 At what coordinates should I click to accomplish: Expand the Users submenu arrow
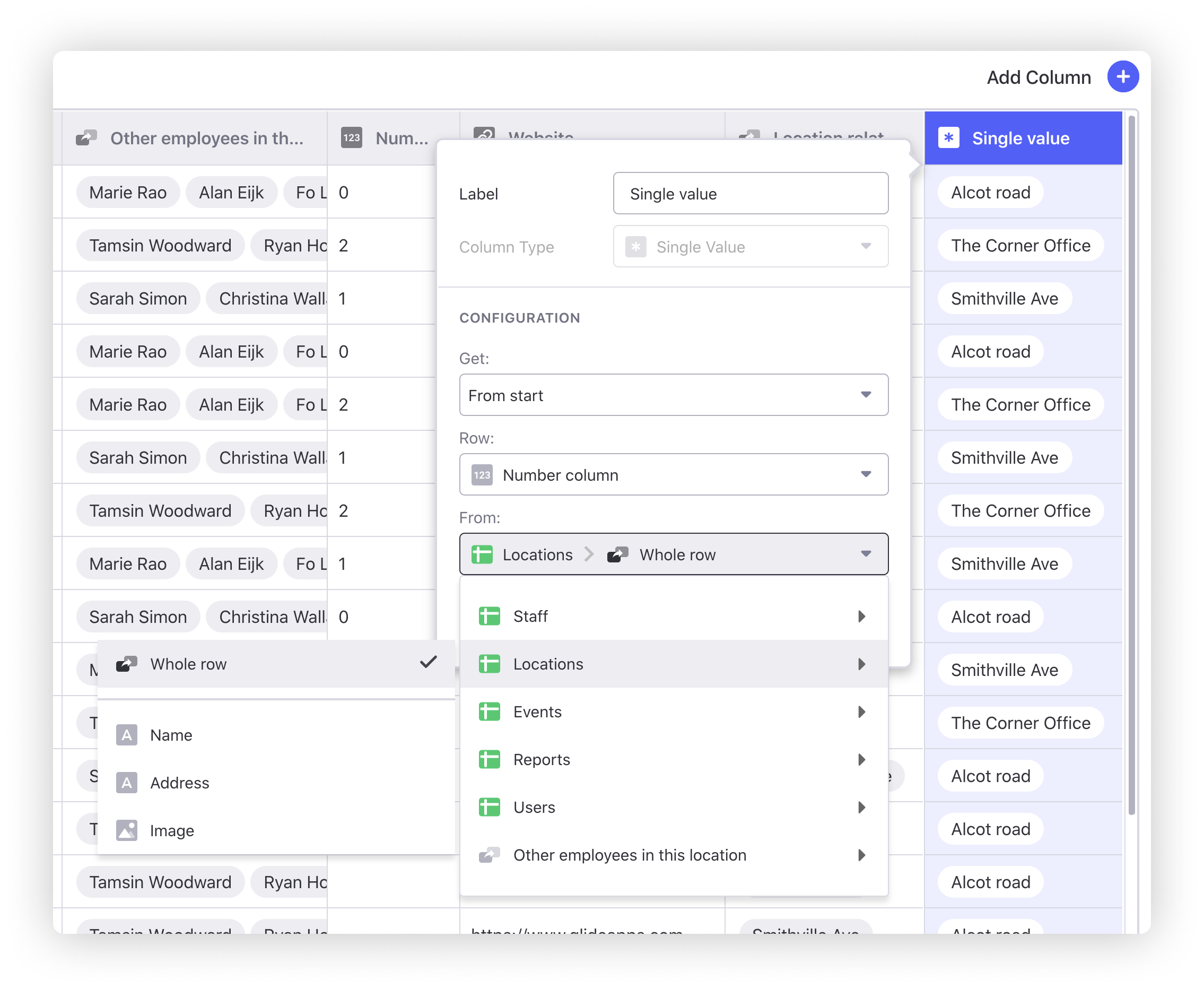tap(861, 807)
